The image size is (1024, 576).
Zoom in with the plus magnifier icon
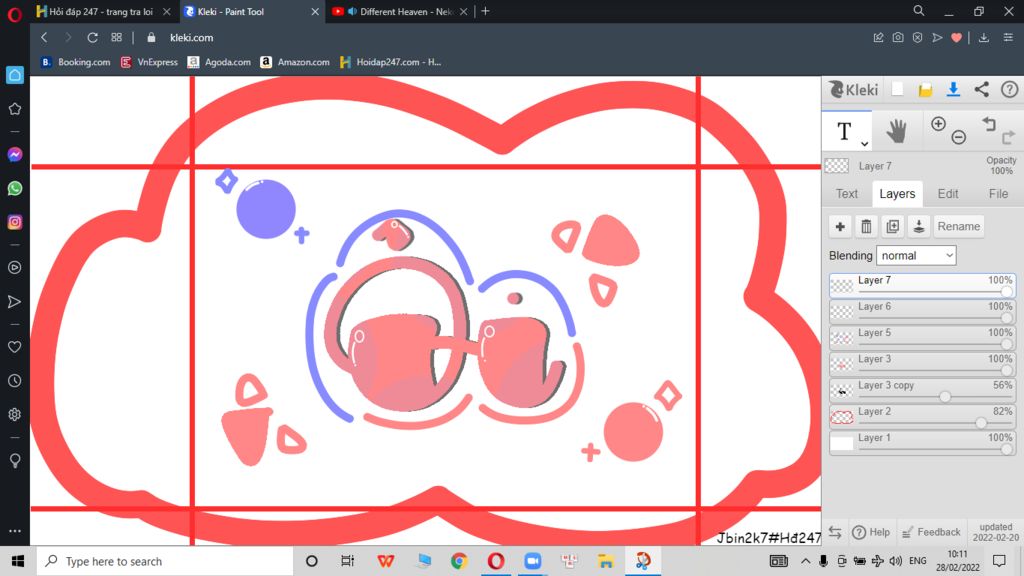point(938,124)
